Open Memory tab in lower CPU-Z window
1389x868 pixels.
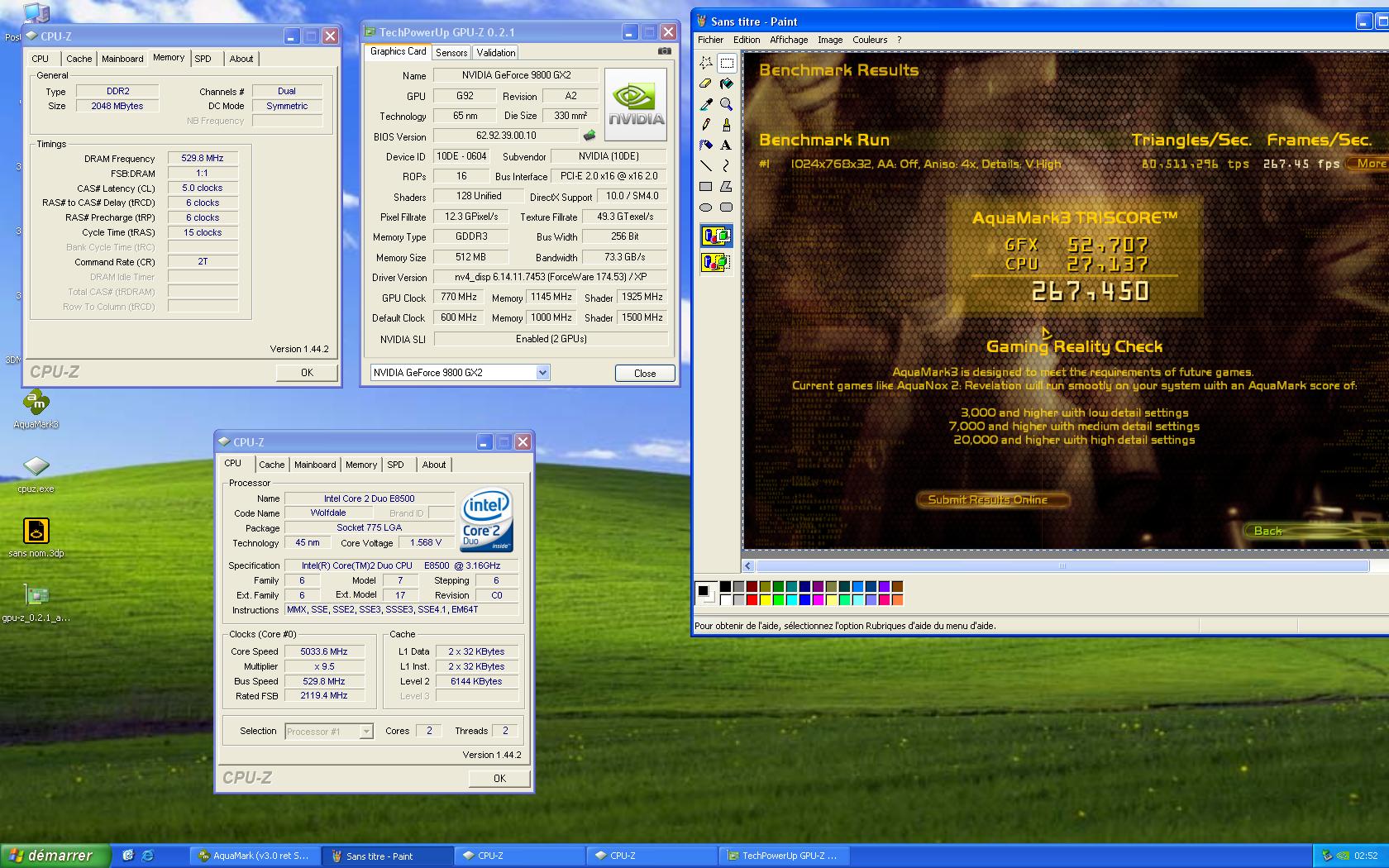tap(361, 465)
